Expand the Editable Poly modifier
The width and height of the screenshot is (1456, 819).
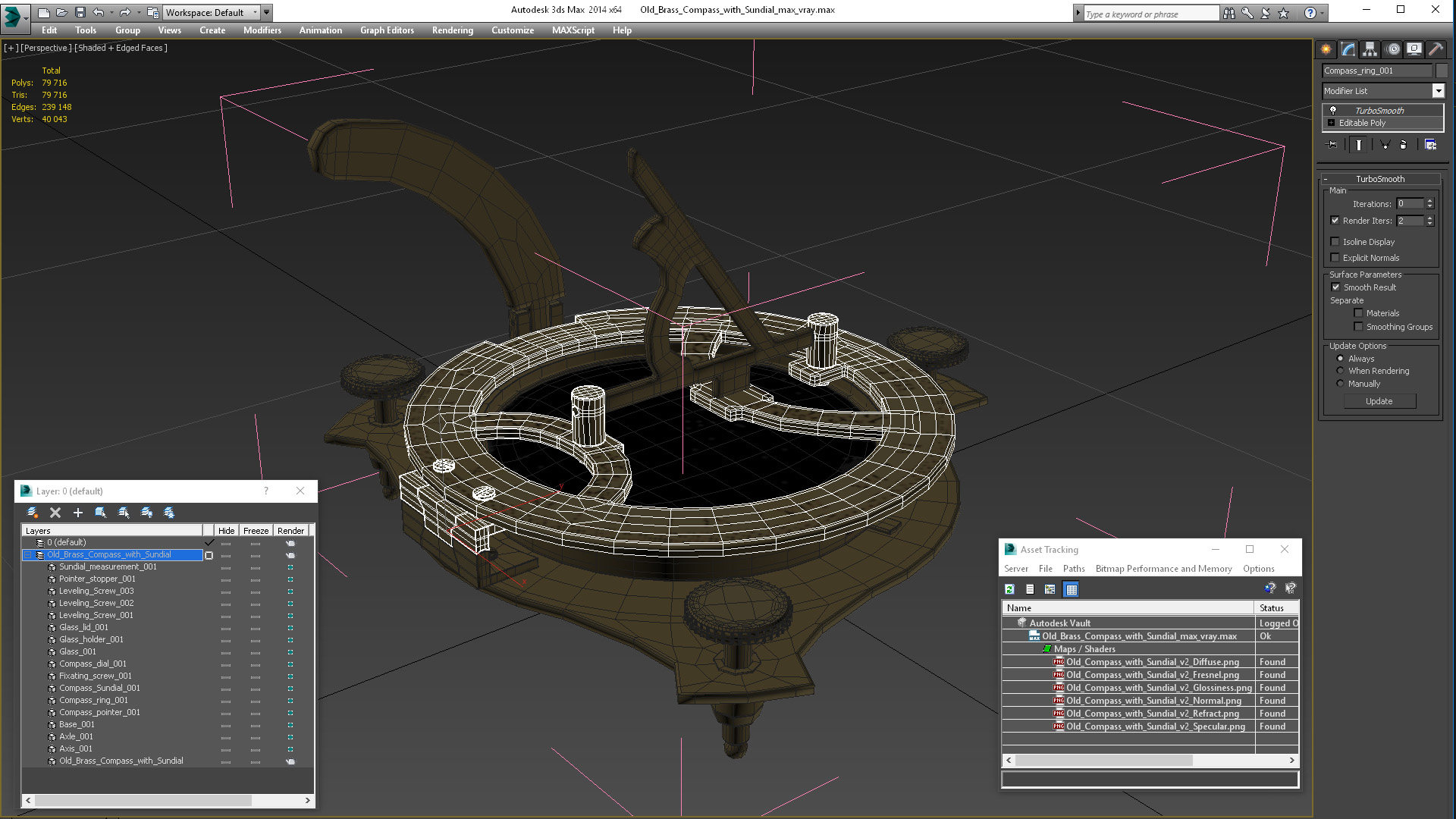(1331, 123)
